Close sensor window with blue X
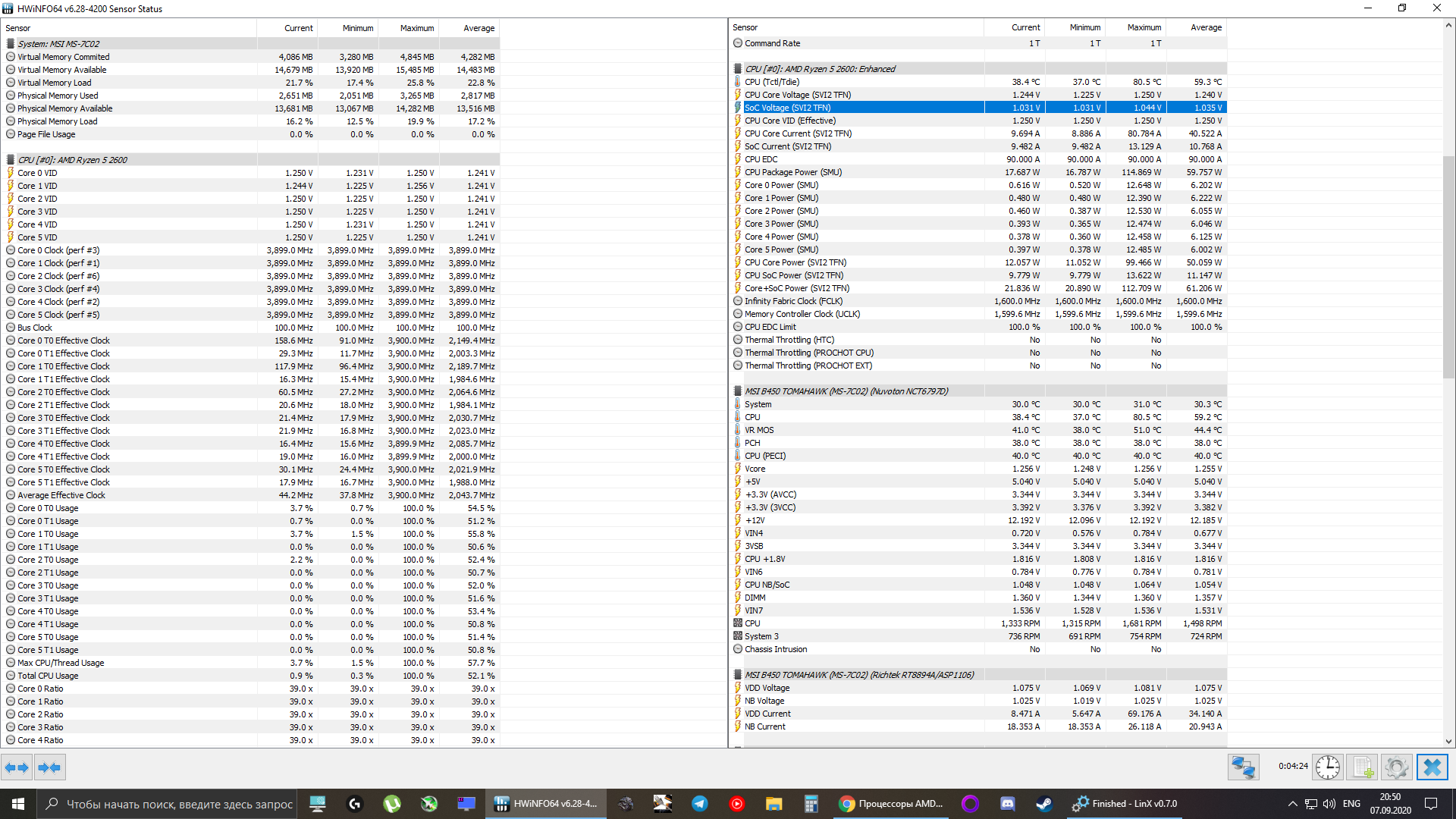 1432,767
